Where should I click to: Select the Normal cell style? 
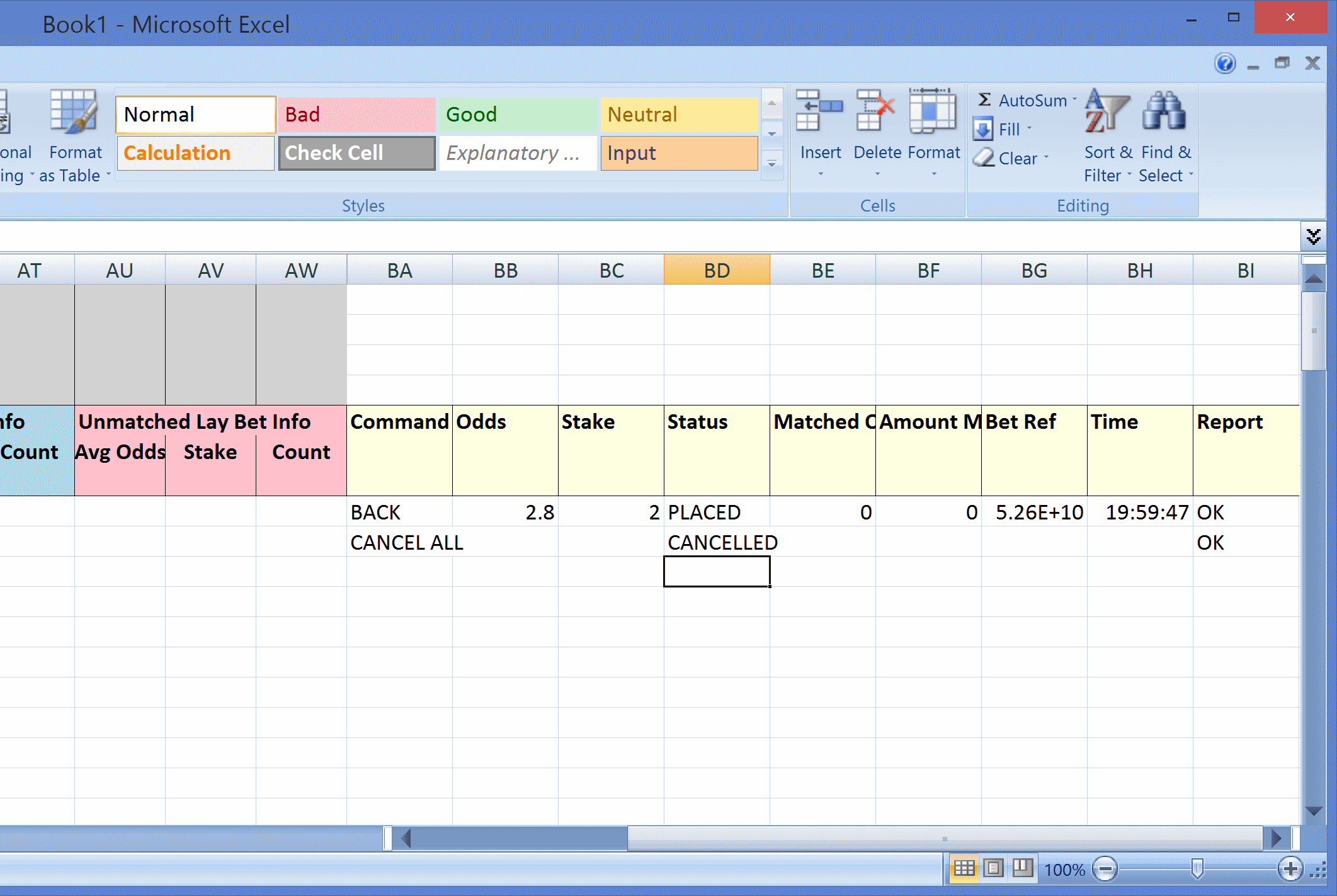point(196,114)
